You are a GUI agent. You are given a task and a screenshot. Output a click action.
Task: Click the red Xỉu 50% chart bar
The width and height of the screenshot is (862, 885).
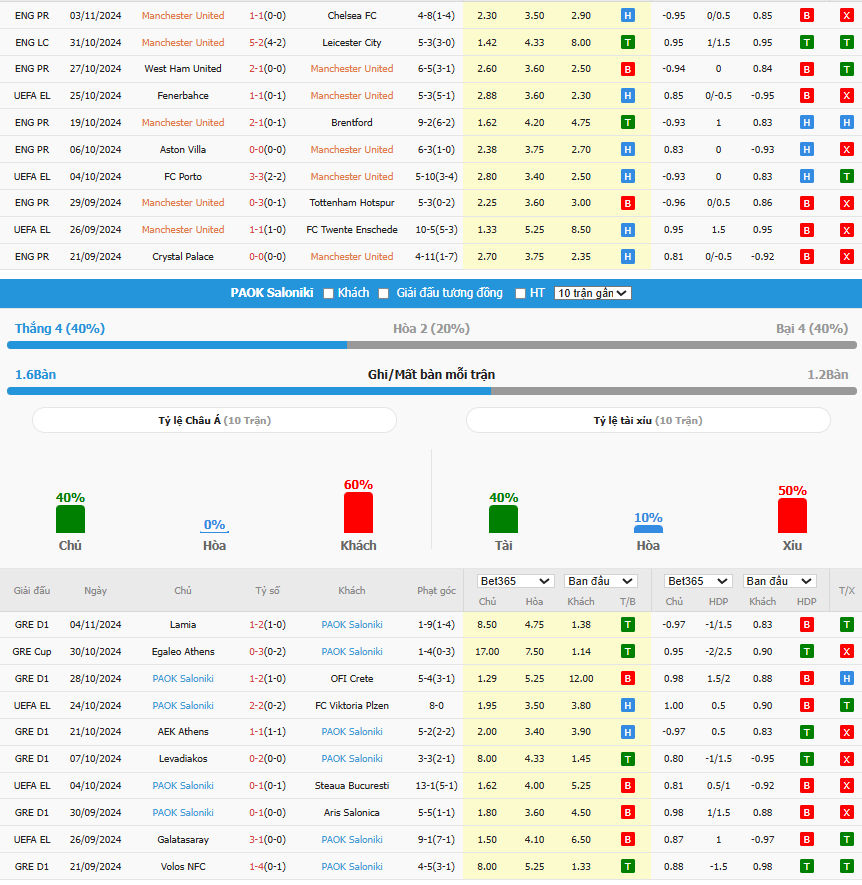click(792, 516)
